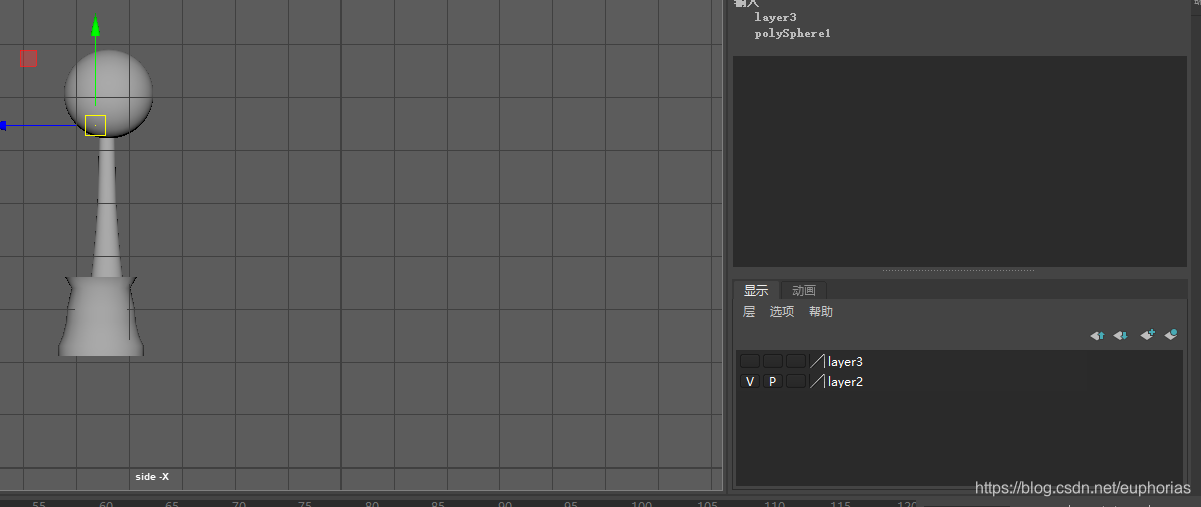Create layer from selected objects icon
The image size is (1201, 507).
[1170, 336]
